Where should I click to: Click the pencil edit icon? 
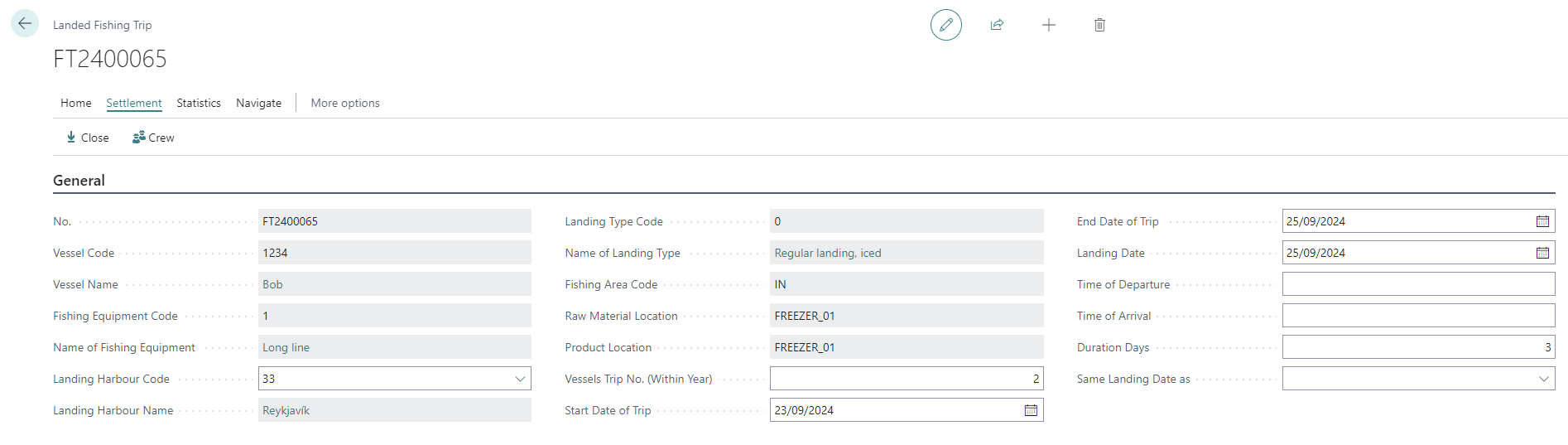click(945, 25)
